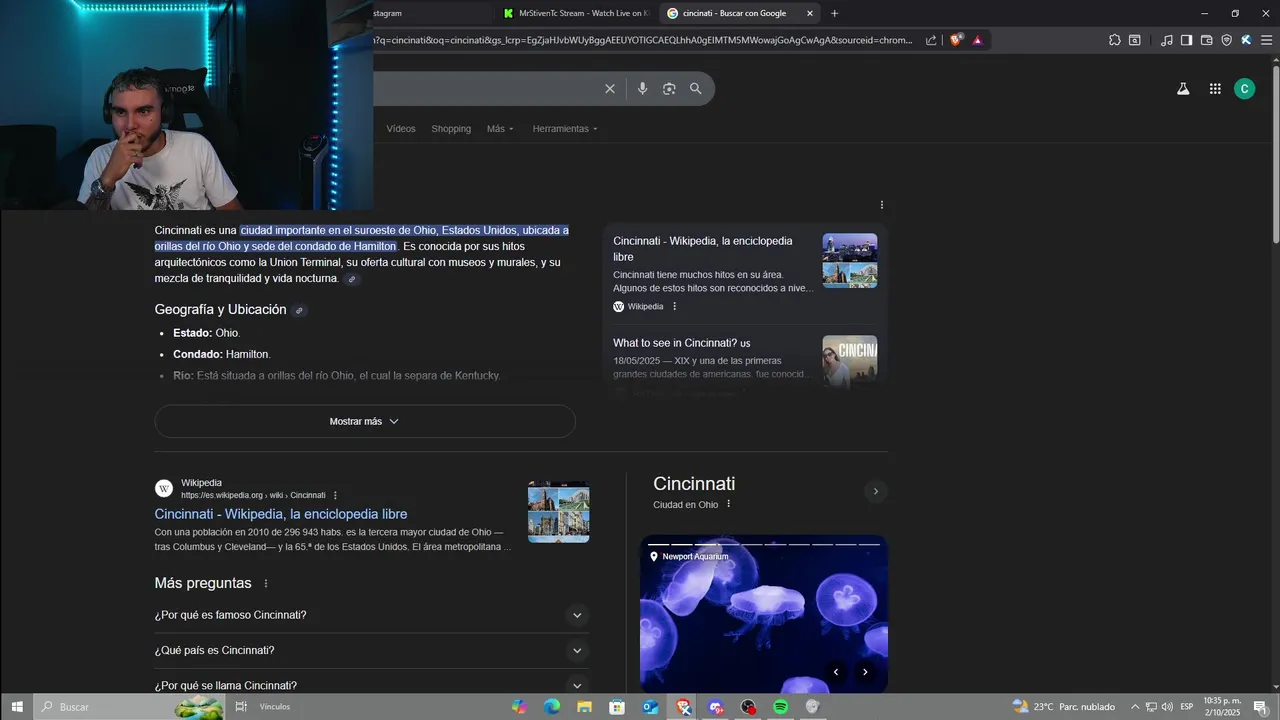This screenshot has height=720, width=1280.
Task: Expand ¿Por qué se llama Cincinnati? question
Action: 372,685
